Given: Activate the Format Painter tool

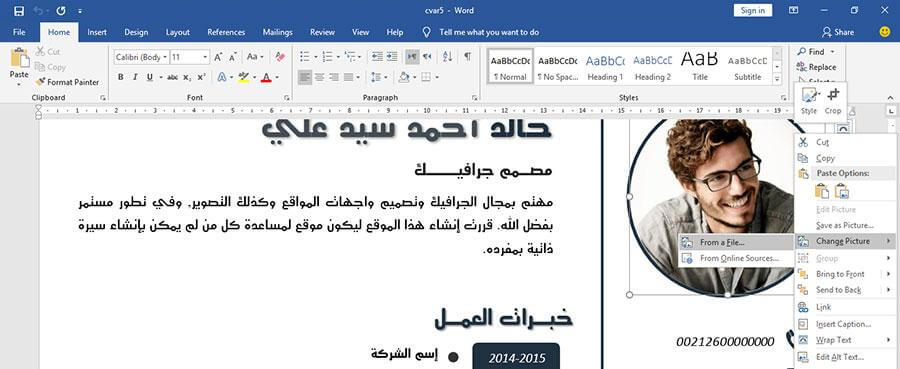Looking at the screenshot, I should 67,82.
